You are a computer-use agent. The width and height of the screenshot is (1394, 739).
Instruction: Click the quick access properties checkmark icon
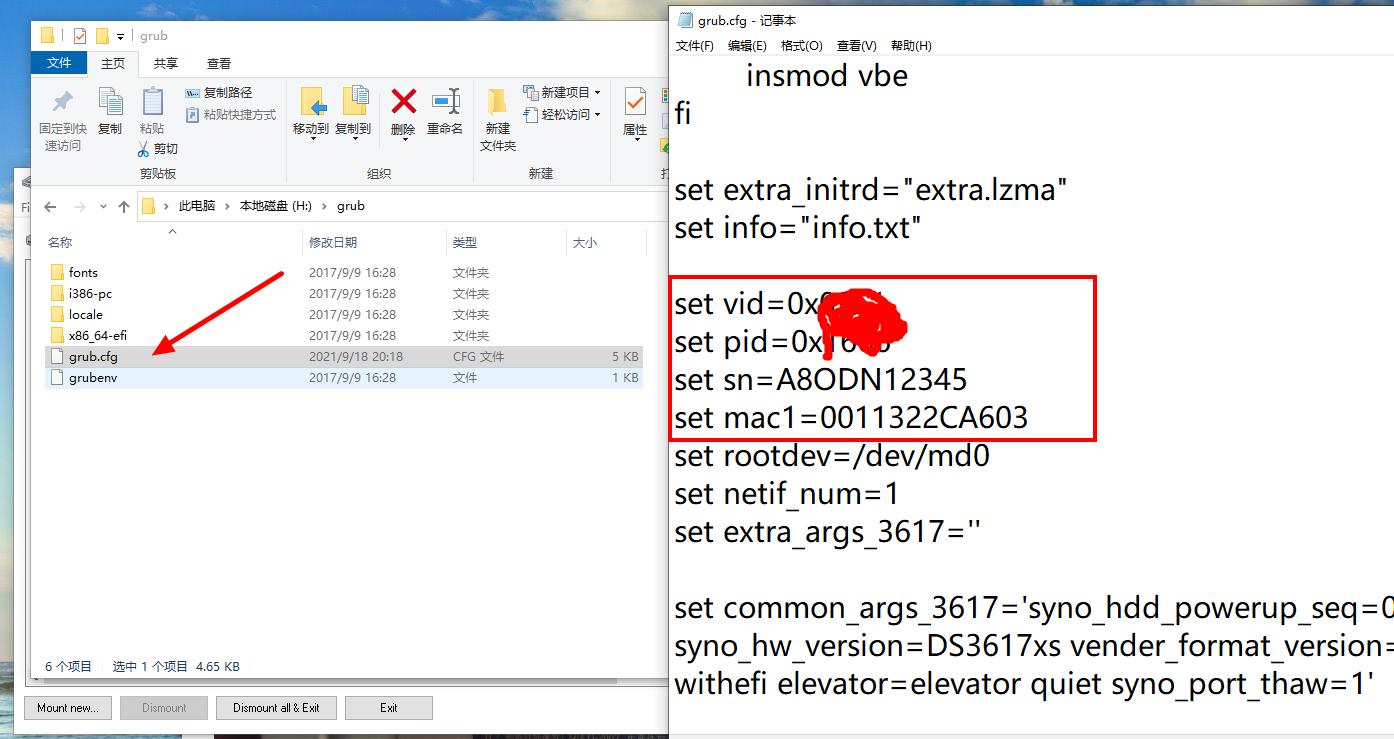[x=79, y=36]
